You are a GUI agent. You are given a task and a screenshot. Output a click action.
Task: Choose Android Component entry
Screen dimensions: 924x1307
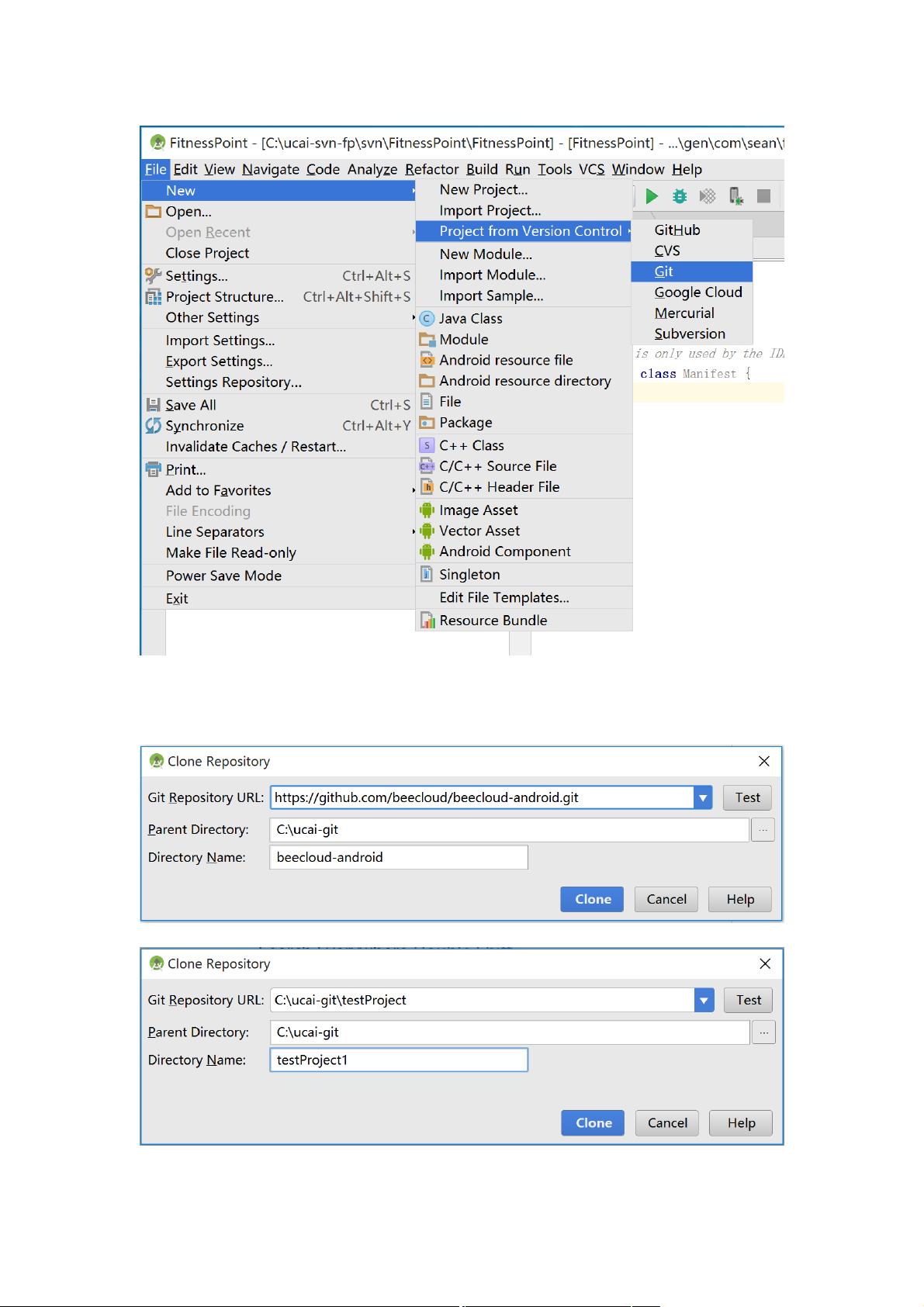[x=524, y=551]
